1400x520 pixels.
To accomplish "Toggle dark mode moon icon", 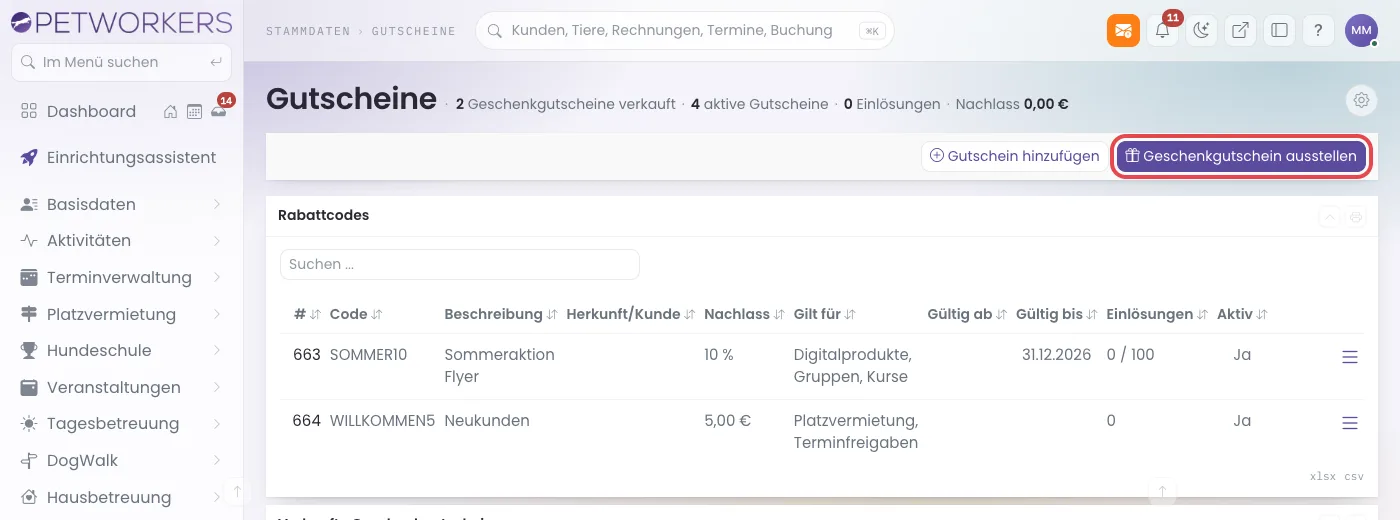I will pos(1201,30).
